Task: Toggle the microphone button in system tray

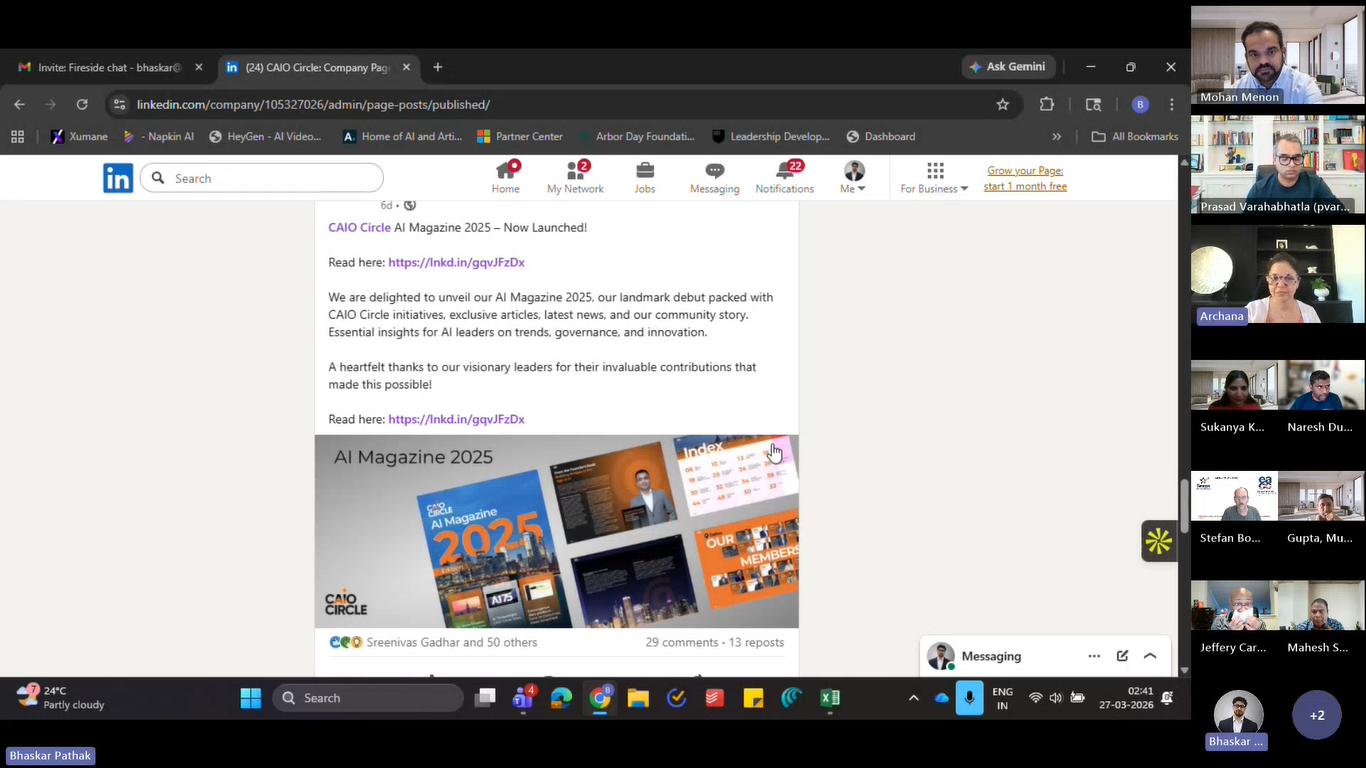Action: pyautogui.click(x=969, y=698)
